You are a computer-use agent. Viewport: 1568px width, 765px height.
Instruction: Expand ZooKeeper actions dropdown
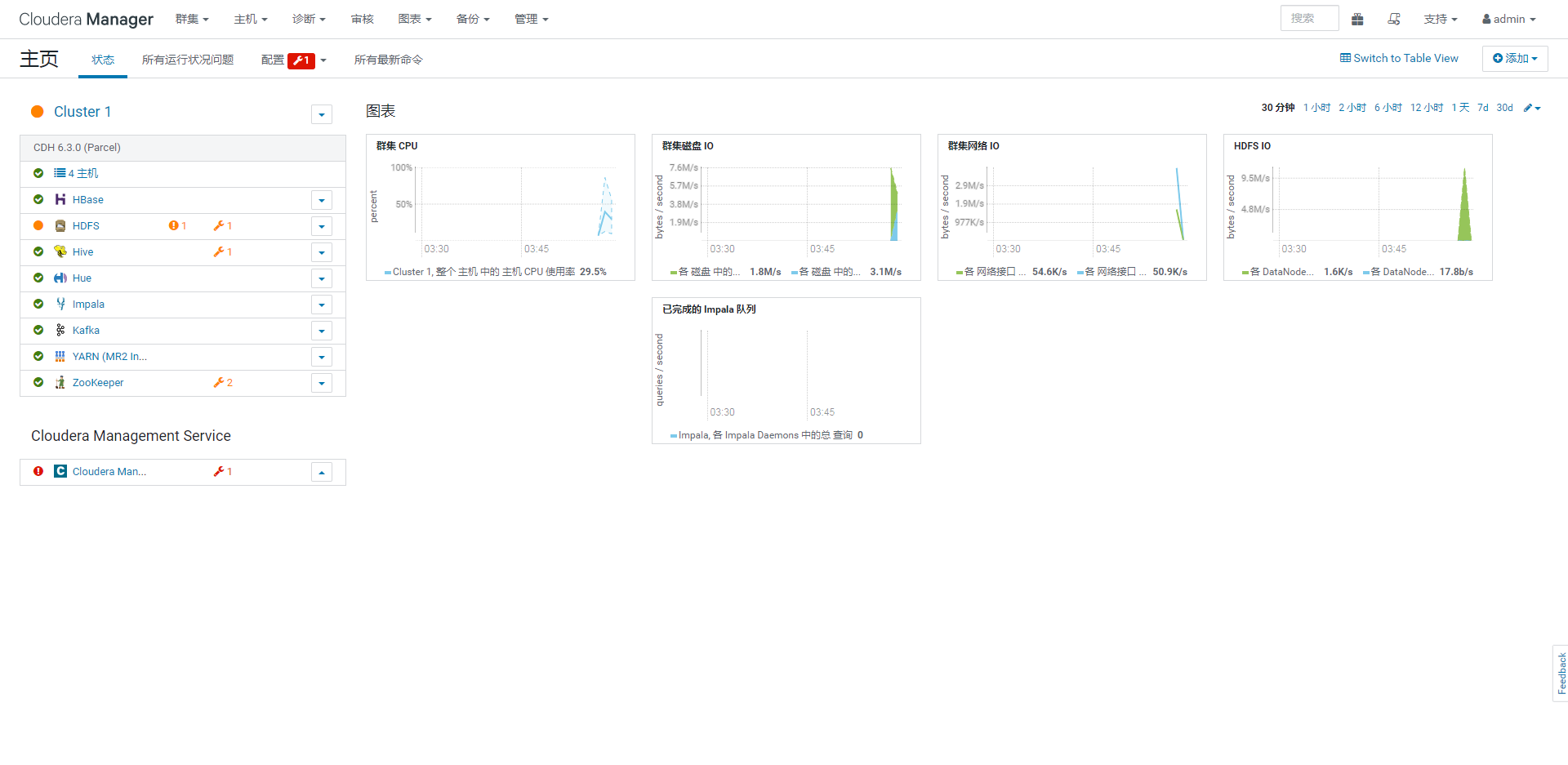pyautogui.click(x=322, y=383)
